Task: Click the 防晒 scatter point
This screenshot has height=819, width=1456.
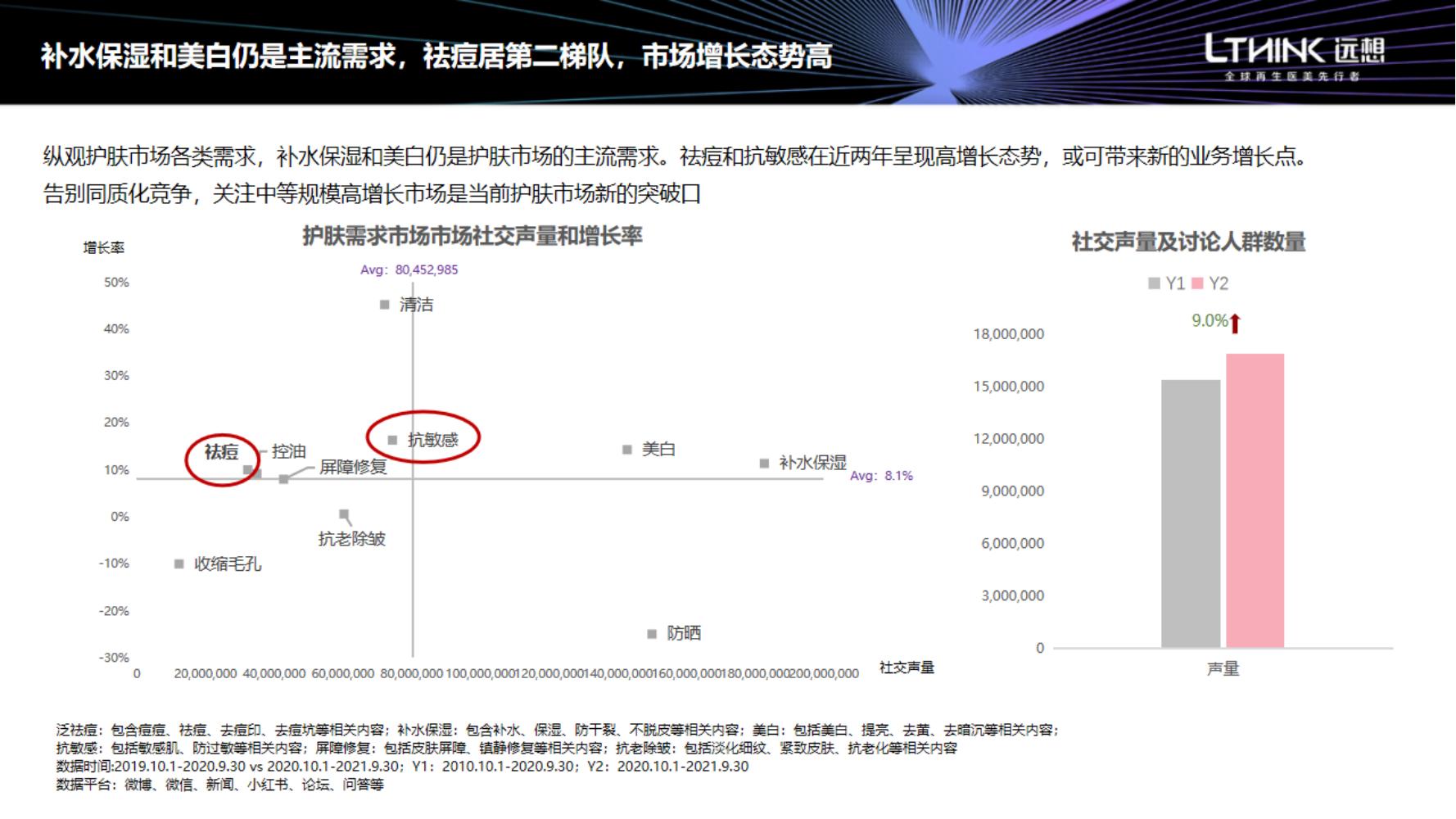Action: click(x=652, y=634)
